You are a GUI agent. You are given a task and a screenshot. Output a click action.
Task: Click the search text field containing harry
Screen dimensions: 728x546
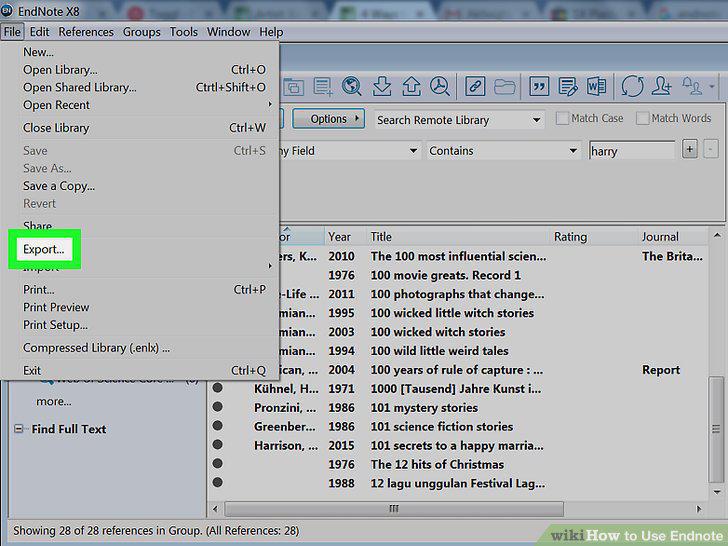[x=632, y=150]
